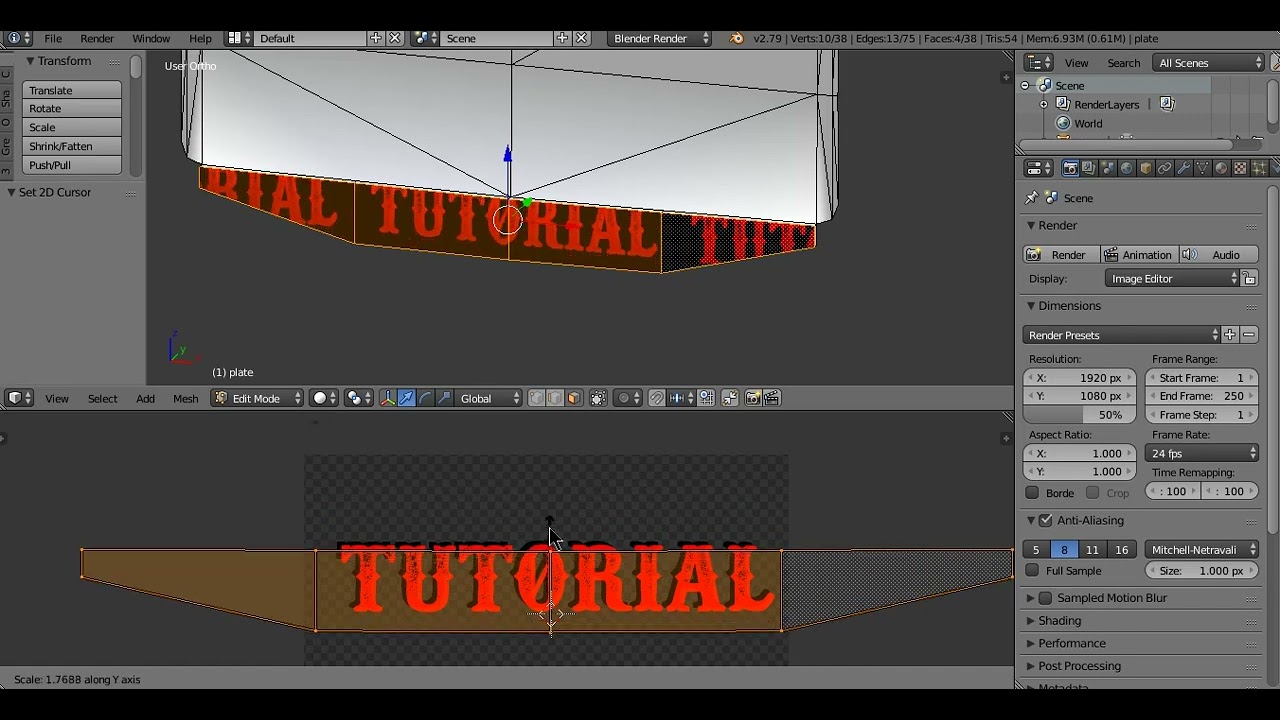Open the Select menu in 3D view header
Viewport: 1280px width, 720px height.
point(102,398)
